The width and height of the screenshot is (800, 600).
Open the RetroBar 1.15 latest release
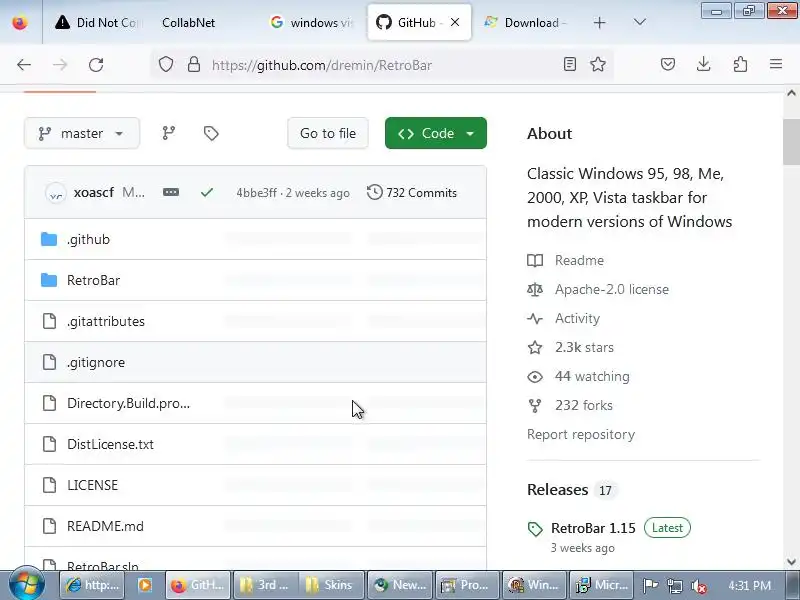[x=593, y=528]
